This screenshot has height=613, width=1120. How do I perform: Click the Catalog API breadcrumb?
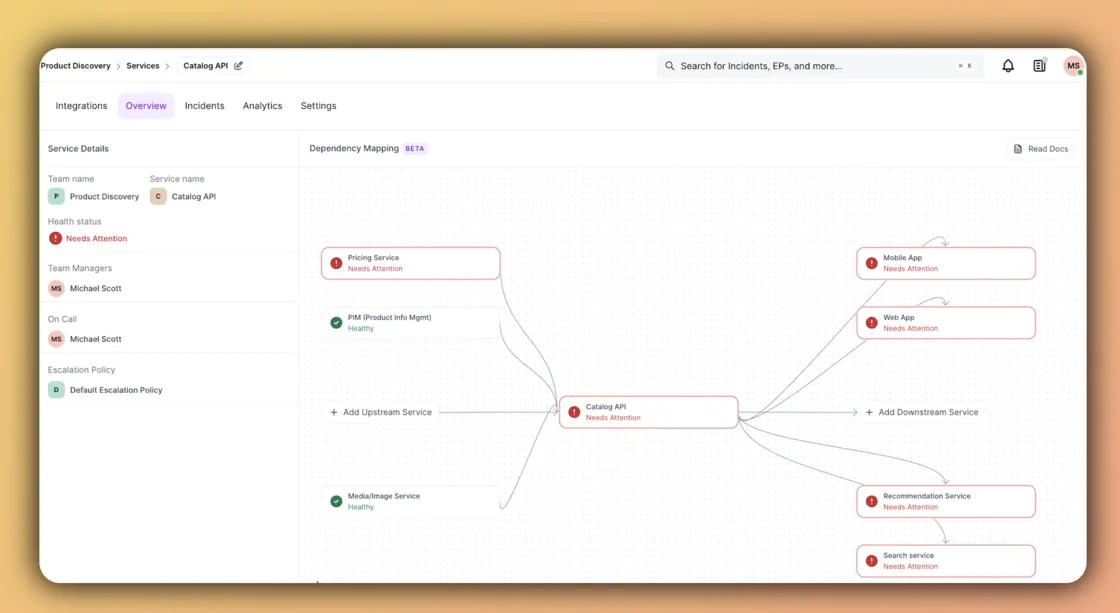click(x=206, y=66)
